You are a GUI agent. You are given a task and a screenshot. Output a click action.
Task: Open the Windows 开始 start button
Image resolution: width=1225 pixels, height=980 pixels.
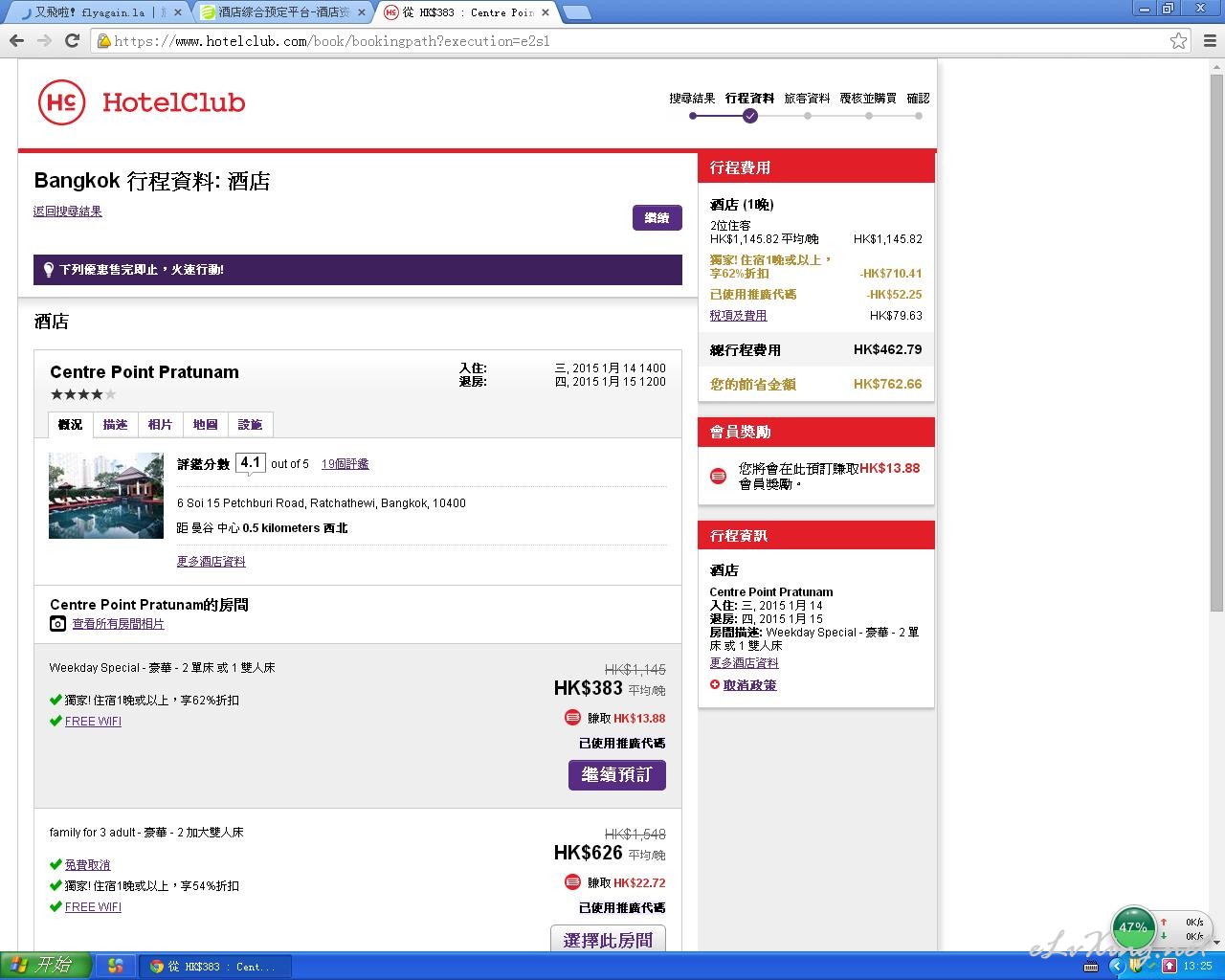pos(45,966)
